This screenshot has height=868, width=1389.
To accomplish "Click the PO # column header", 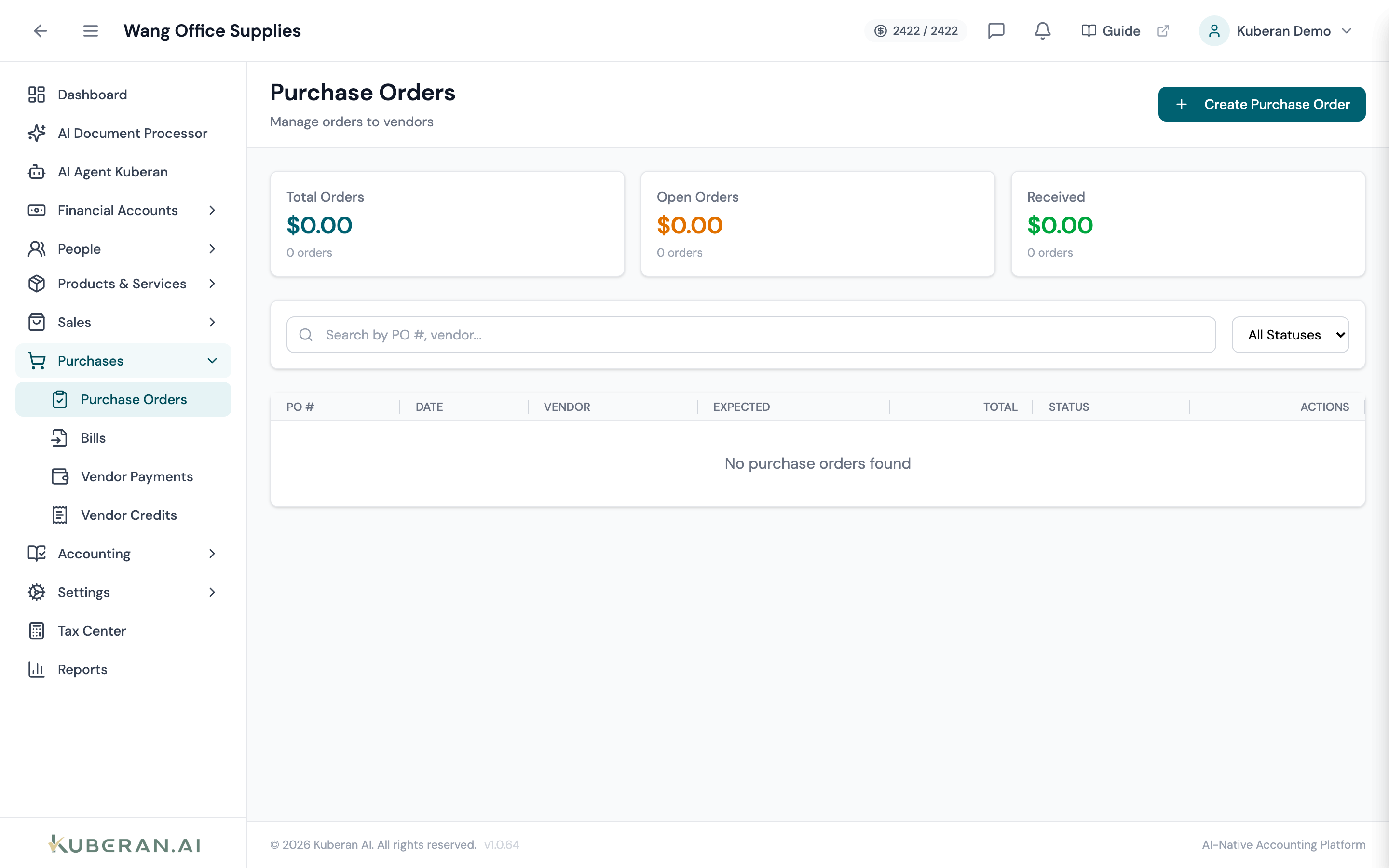I will tap(300, 407).
